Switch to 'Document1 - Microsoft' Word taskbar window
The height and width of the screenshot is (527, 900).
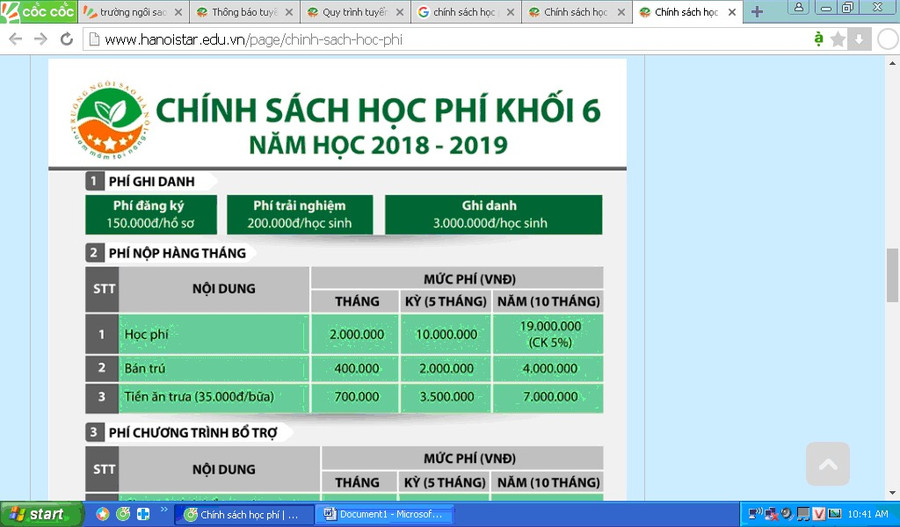pos(385,514)
